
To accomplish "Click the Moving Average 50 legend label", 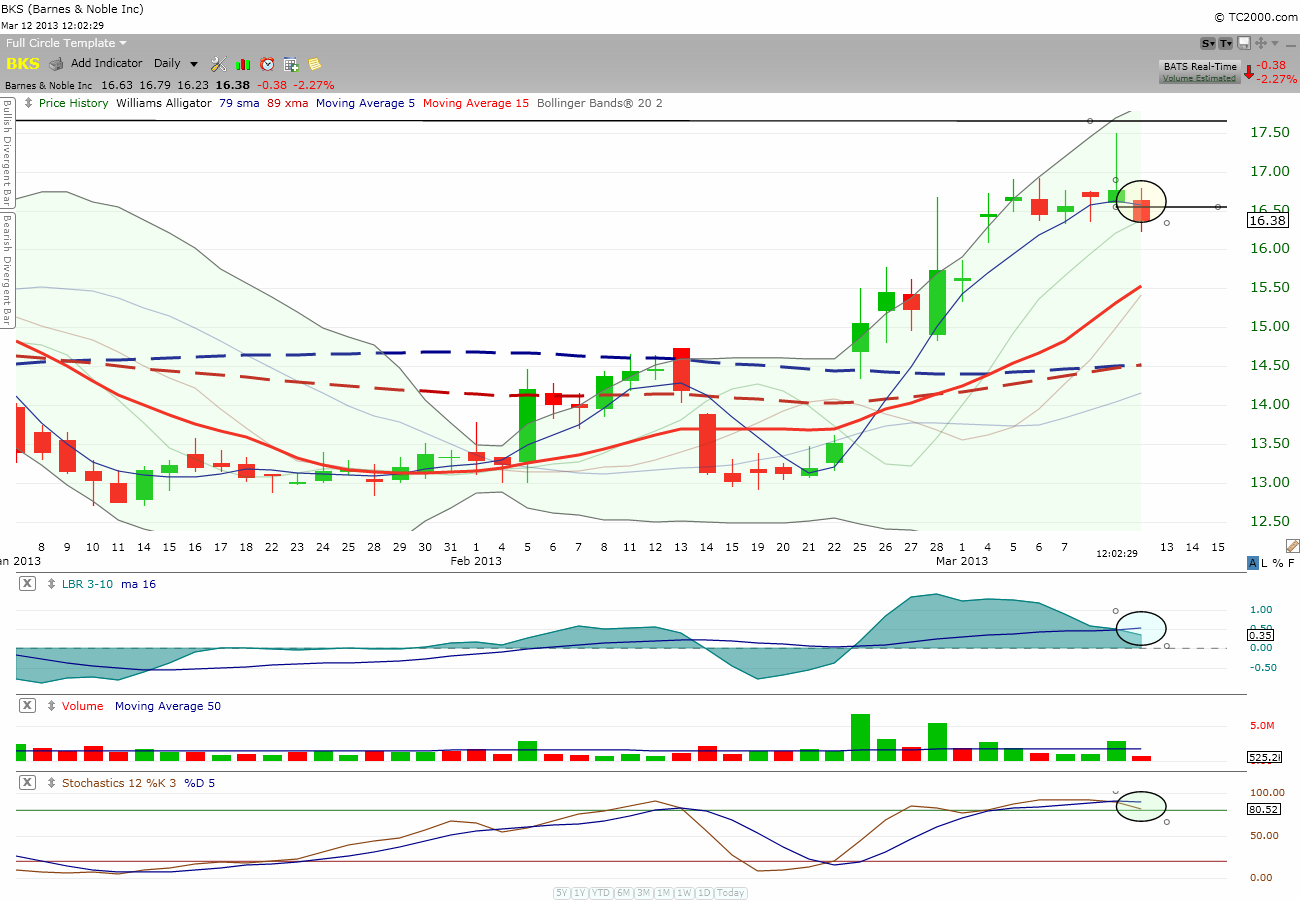I will pyautogui.click(x=168, y=706).
